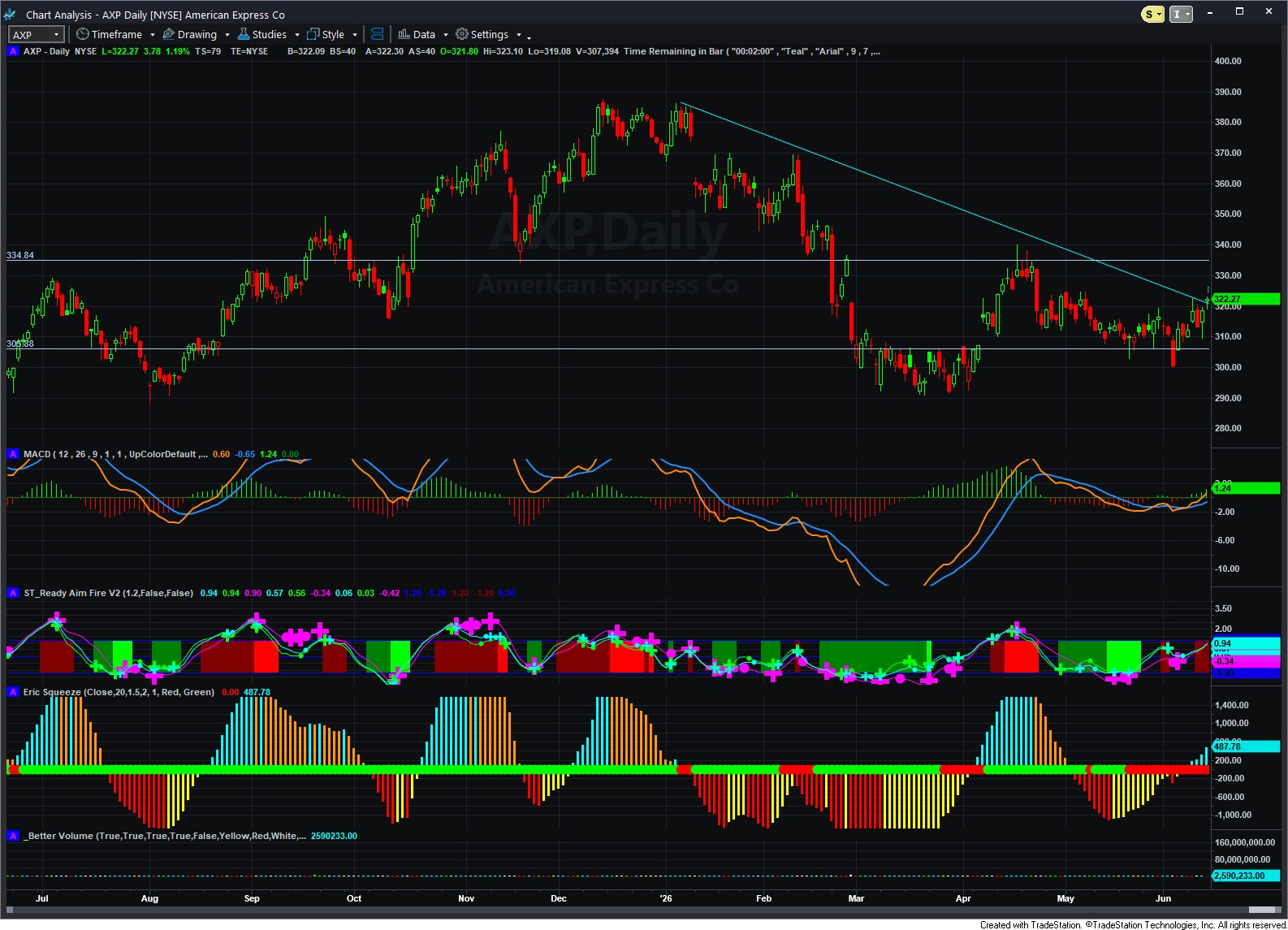This screenshot has width=1288, height=930.
Task: Click the Jun date axis label
Action: coord(1164,898)
